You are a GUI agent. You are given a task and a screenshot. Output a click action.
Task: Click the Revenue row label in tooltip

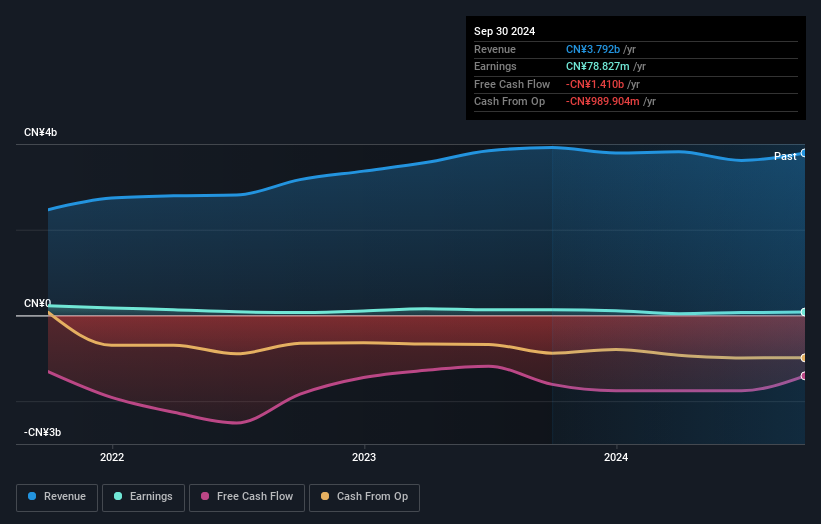click(495, 49)
